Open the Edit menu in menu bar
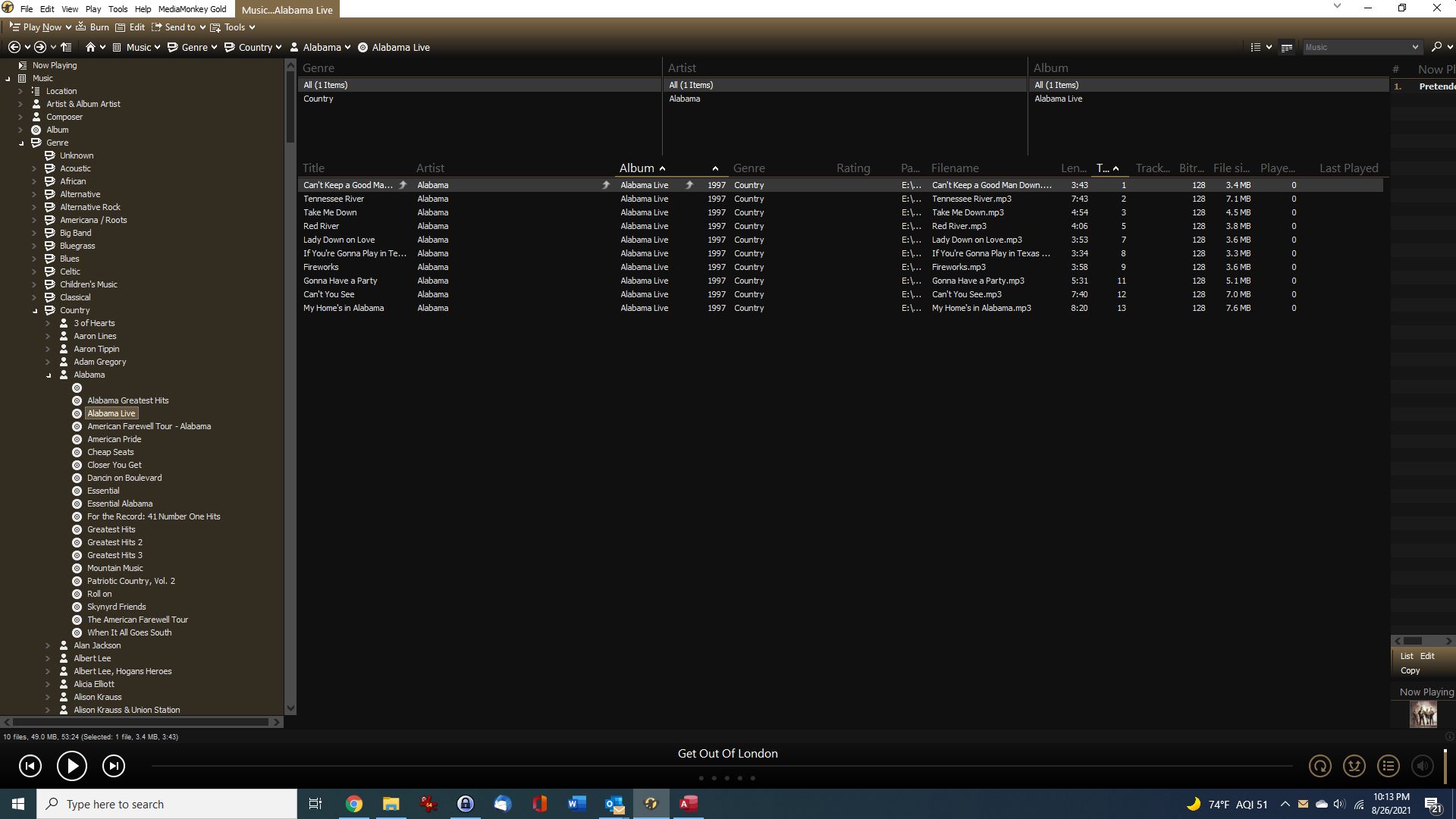Image resolution: width=1456 pixels, height=819 pixels. tap(47, 9)
